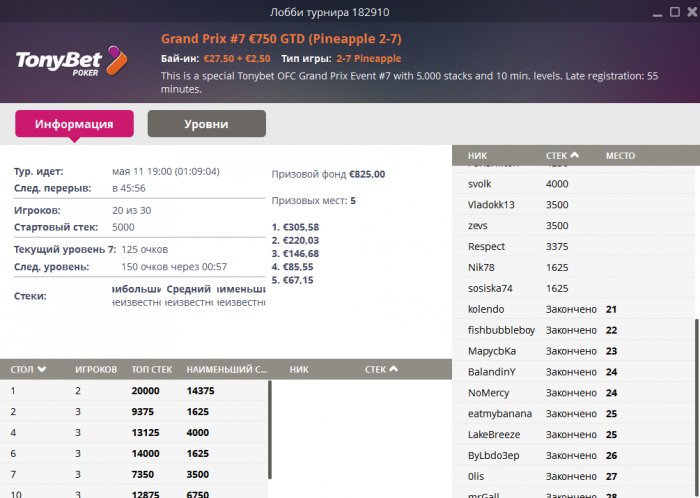Sort tables by the СТОЛ column arrow
This screenshot has height=498, width=700.
pyautogui.click(x=42, y=370)
